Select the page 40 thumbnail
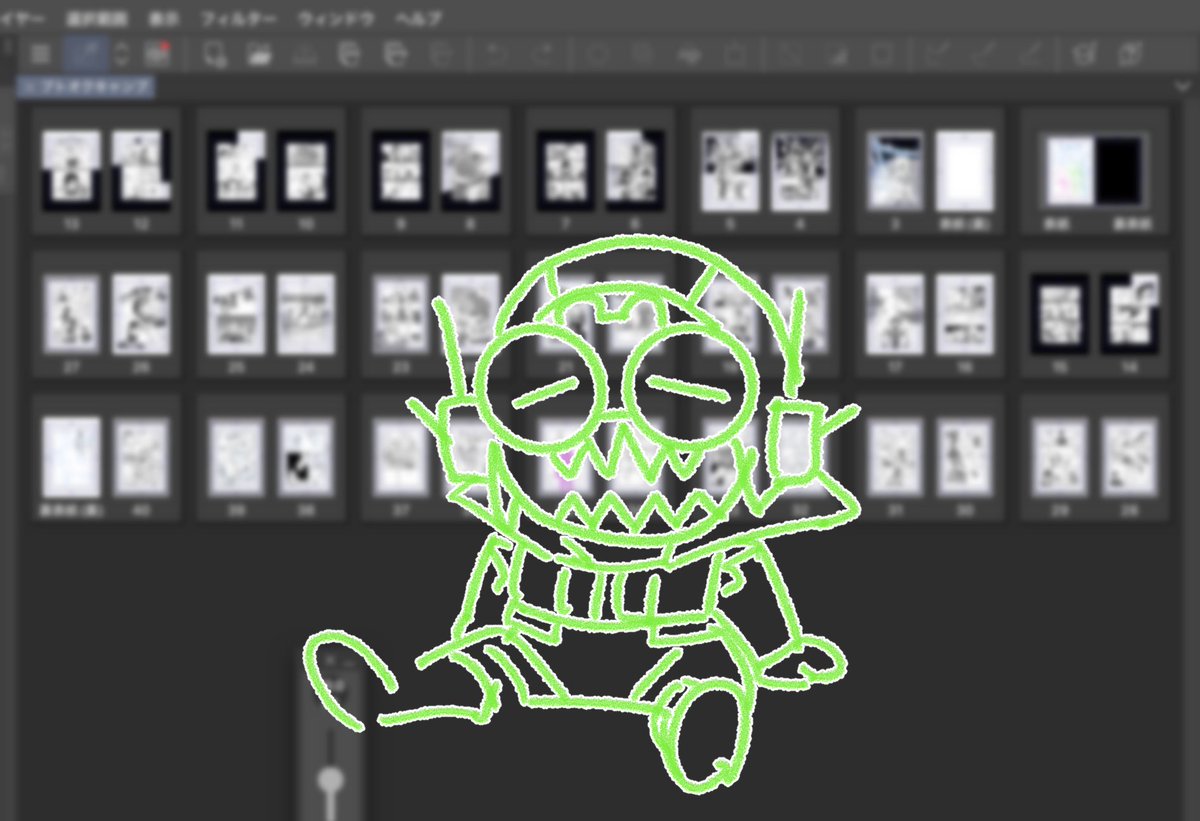The height and width of the screenshot is (821, 1200). (x=141, y=457)
